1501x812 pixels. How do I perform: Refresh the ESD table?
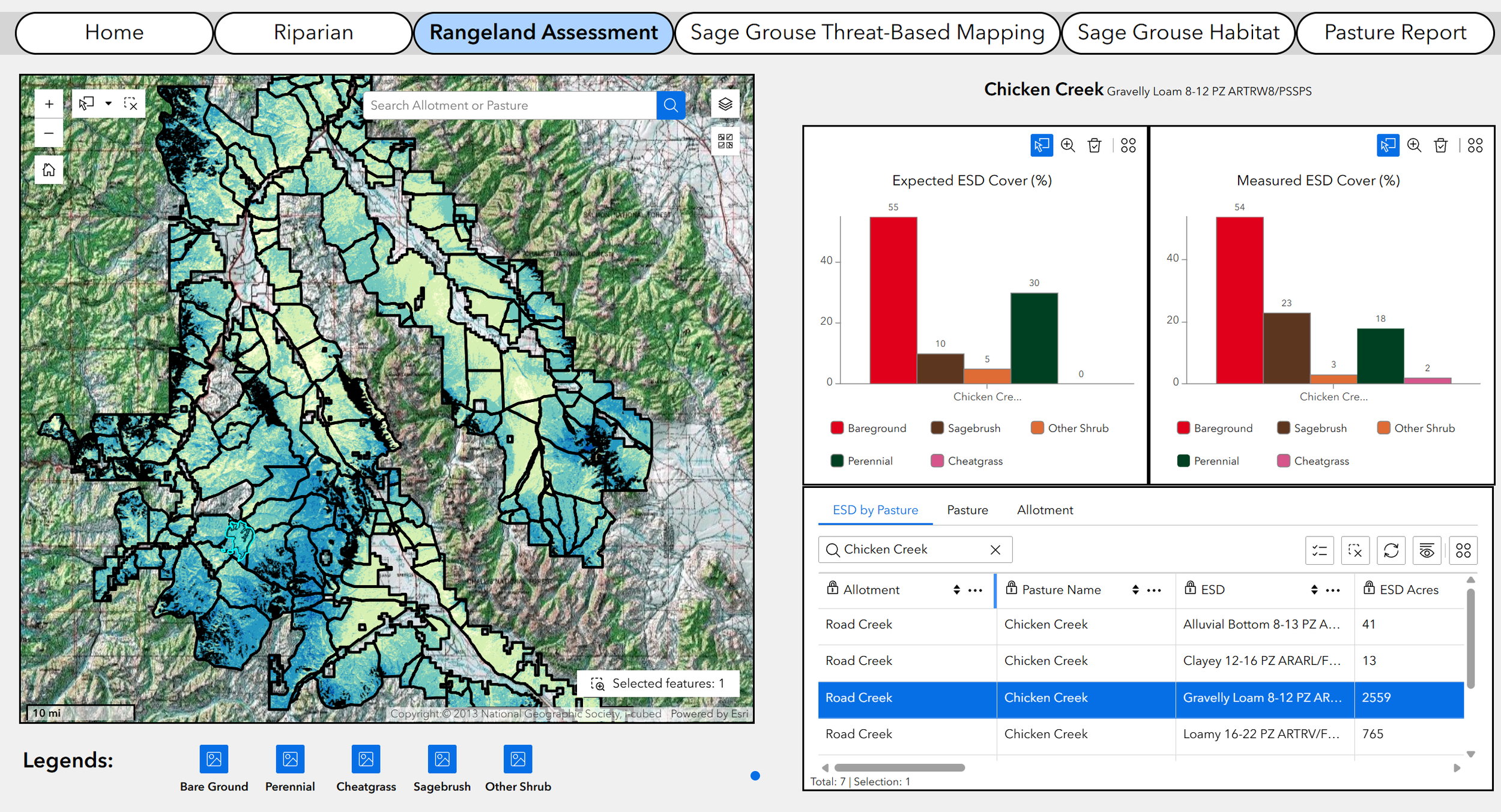[1391, 550]
